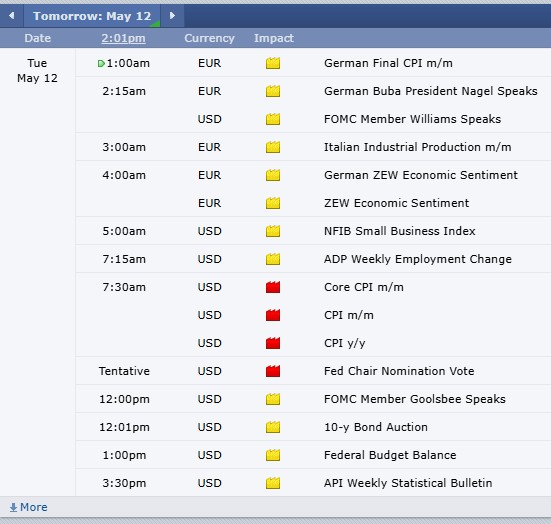Click the Currency column header

209,38
